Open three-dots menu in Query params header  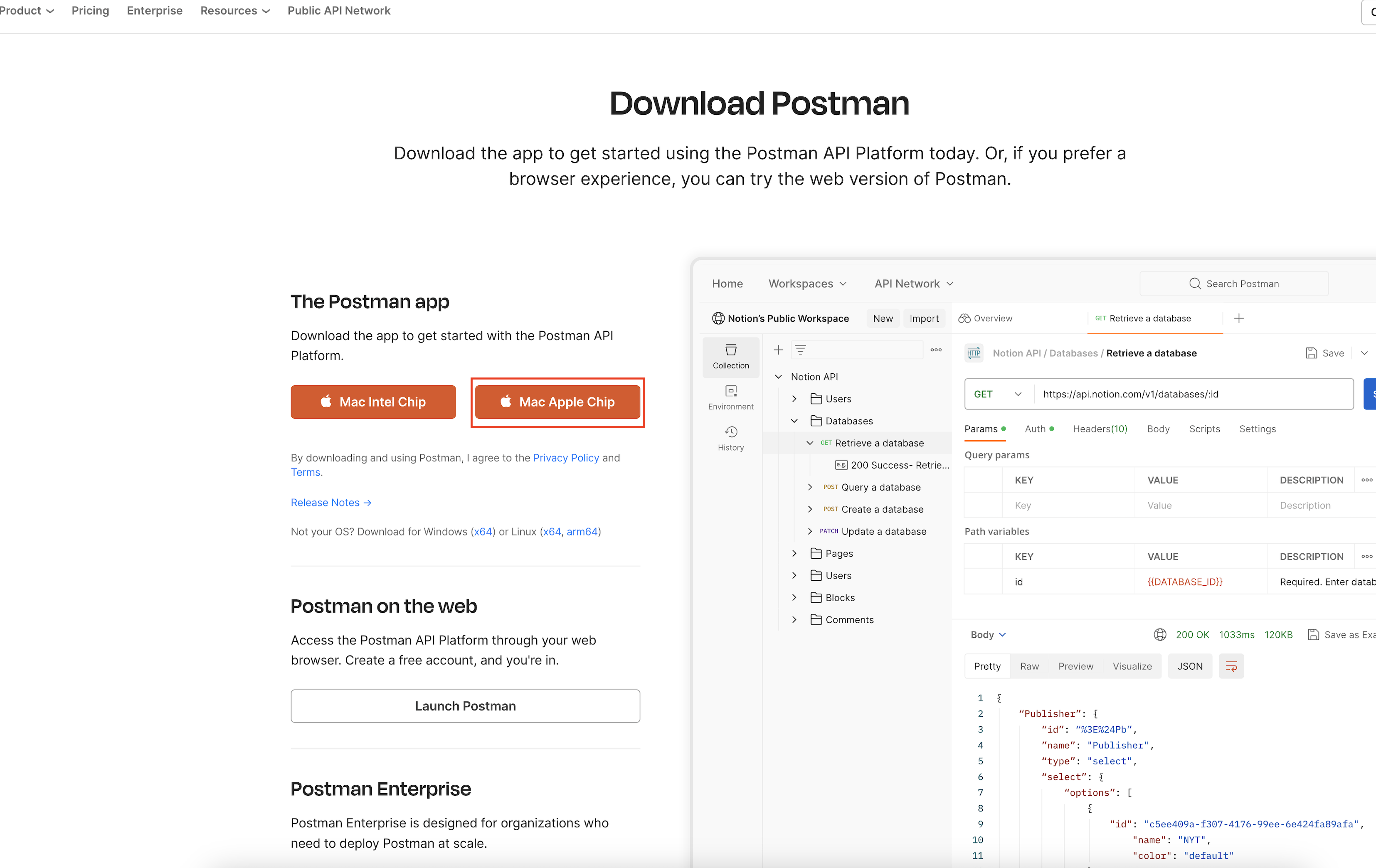[x=1366, y=480]
